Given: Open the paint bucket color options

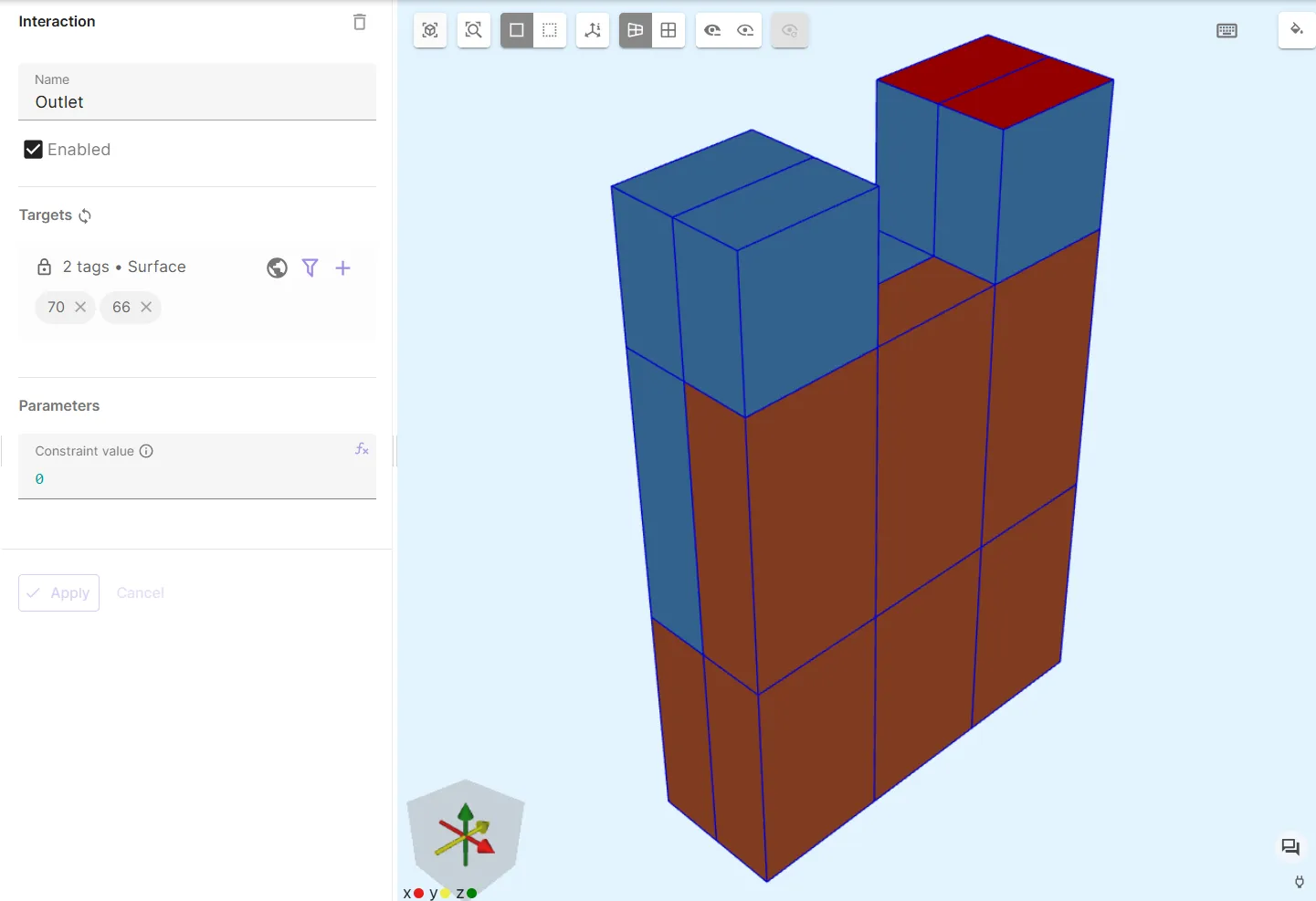Looking at the screenshot, I should (1296, 30).
